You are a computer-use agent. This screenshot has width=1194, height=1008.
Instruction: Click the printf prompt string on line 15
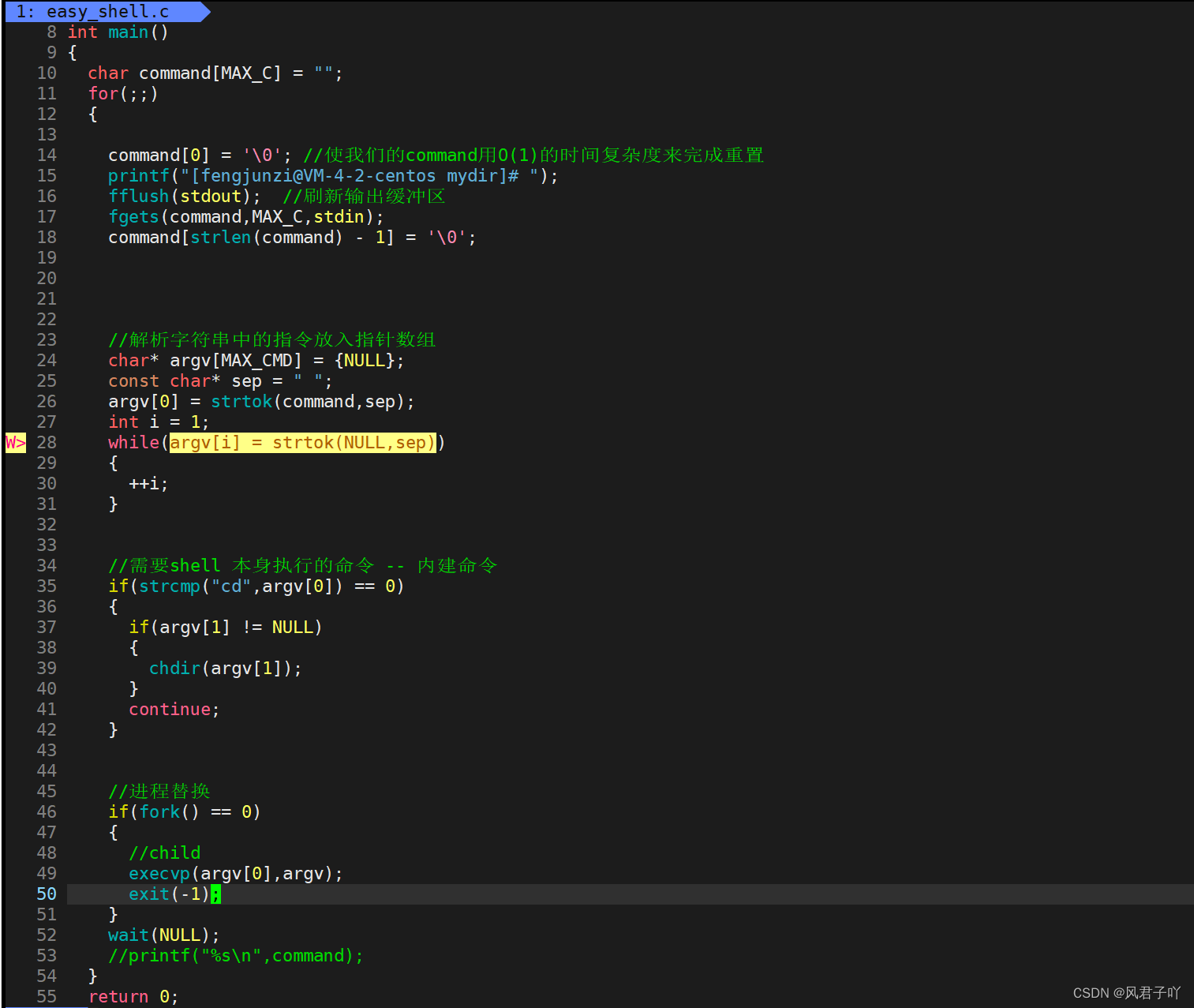[361, 175]
